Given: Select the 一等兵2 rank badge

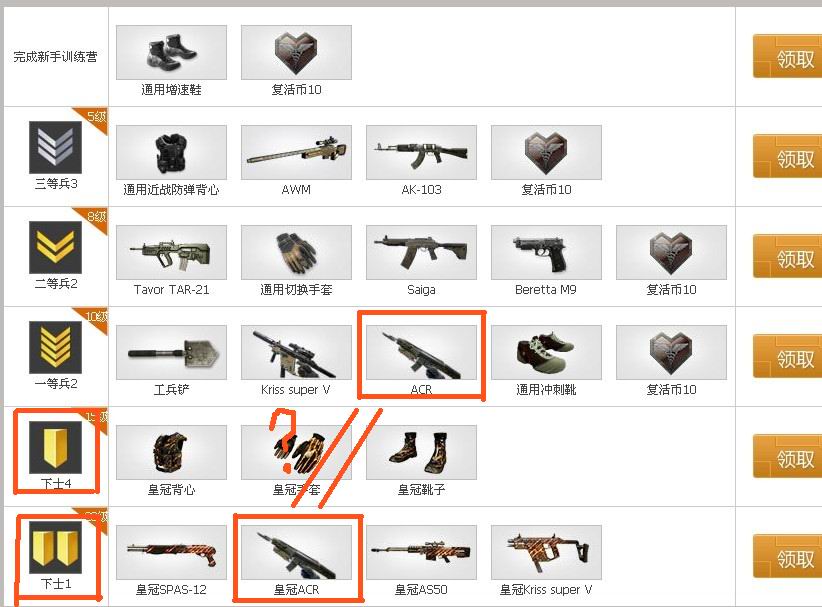Looking at the screenshot, I should 56,348.
